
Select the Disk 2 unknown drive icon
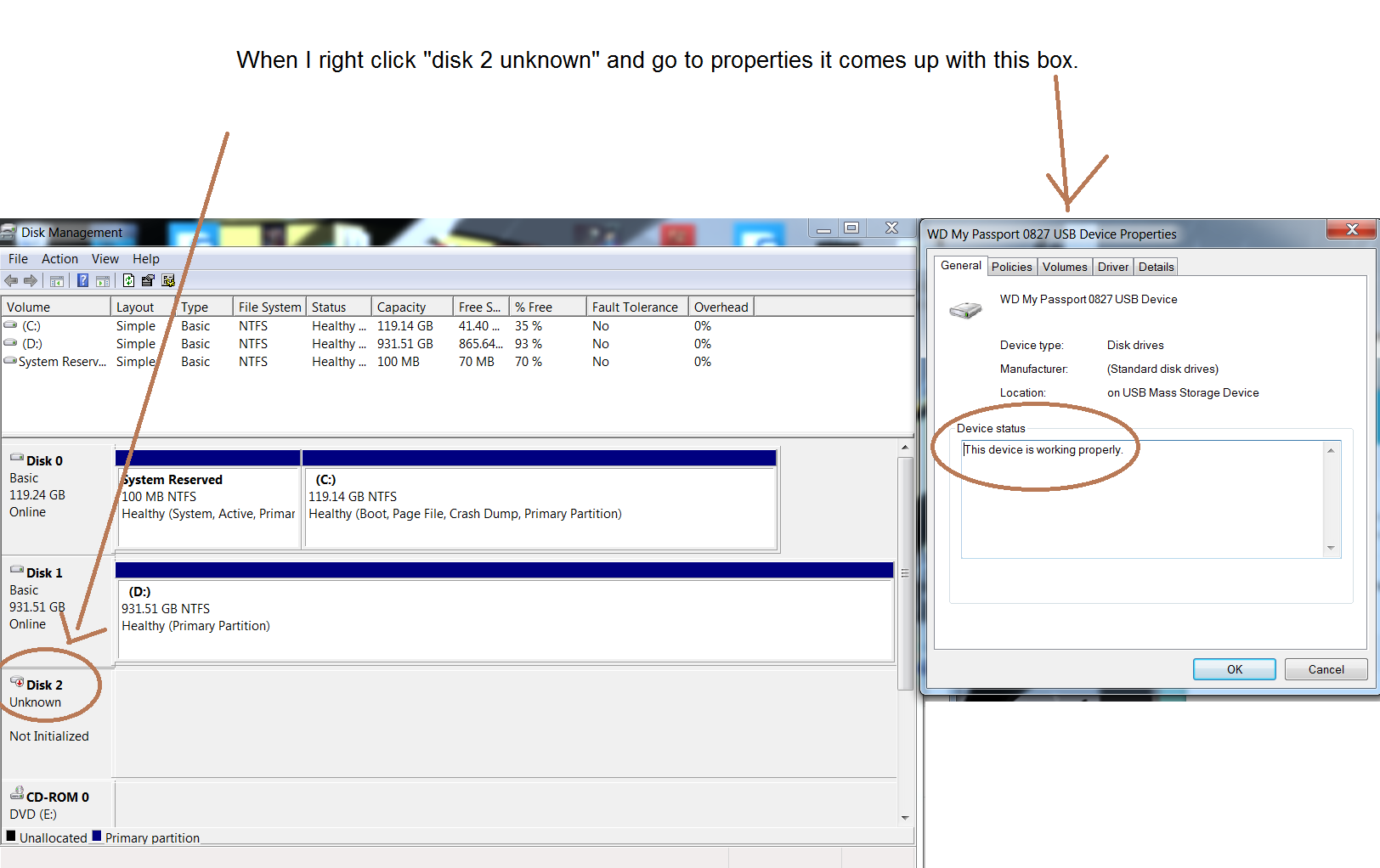[17, 682]
